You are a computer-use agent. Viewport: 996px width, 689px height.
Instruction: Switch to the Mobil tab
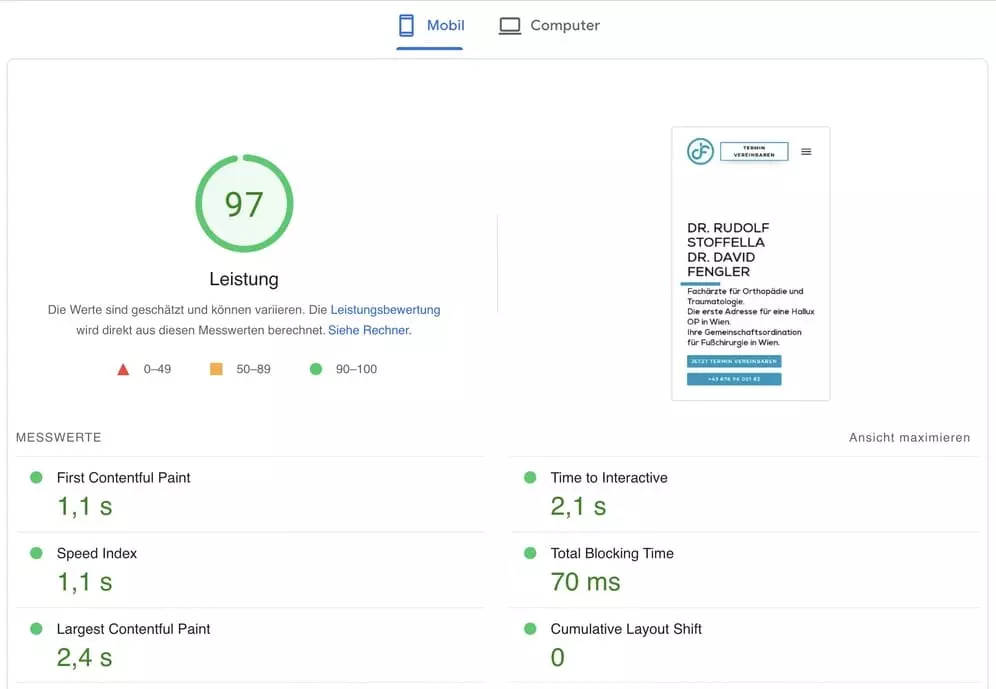(x=431, y=26)
